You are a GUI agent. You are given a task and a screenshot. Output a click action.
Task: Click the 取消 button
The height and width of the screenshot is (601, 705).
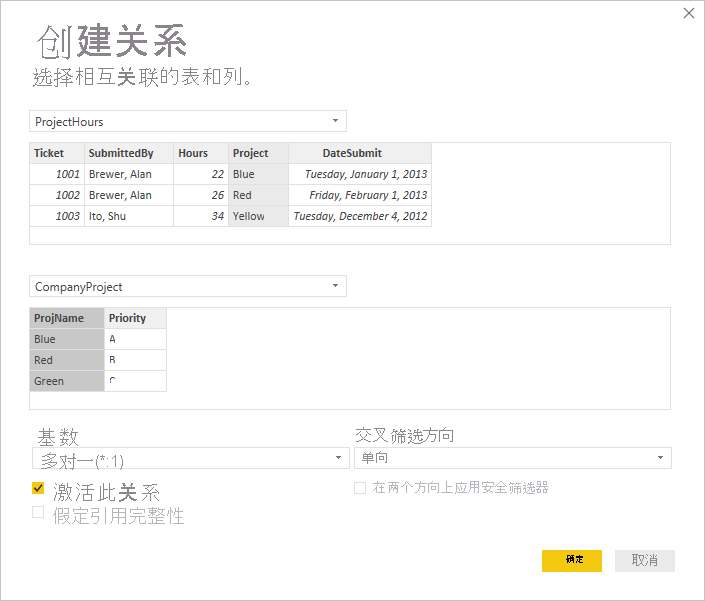click(644, 560)
